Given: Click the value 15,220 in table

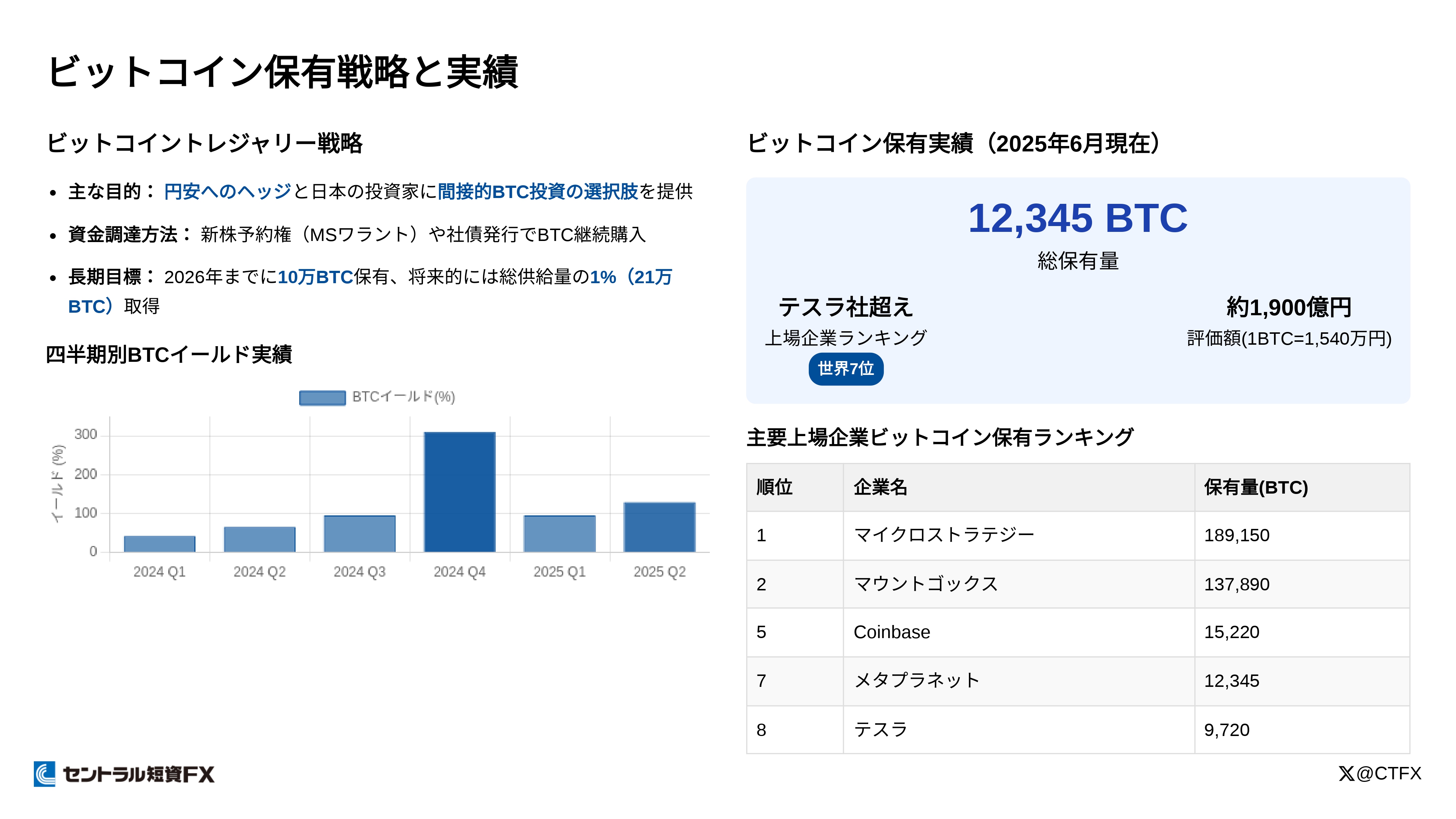Looking at the screenshot, I should 1232,633.
